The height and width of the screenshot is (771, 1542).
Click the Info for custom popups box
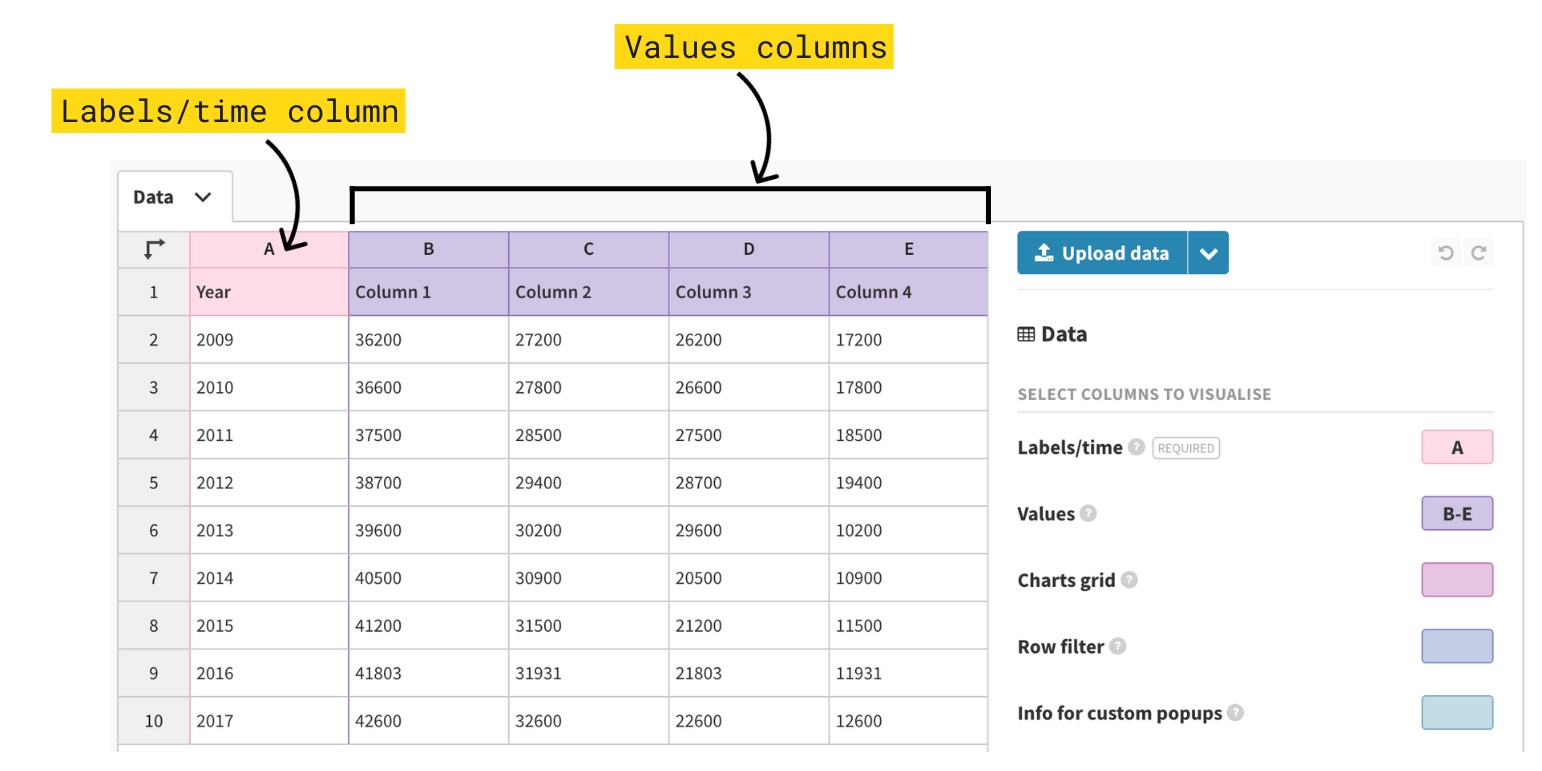pyautogui.click(x=1456, y=713)
